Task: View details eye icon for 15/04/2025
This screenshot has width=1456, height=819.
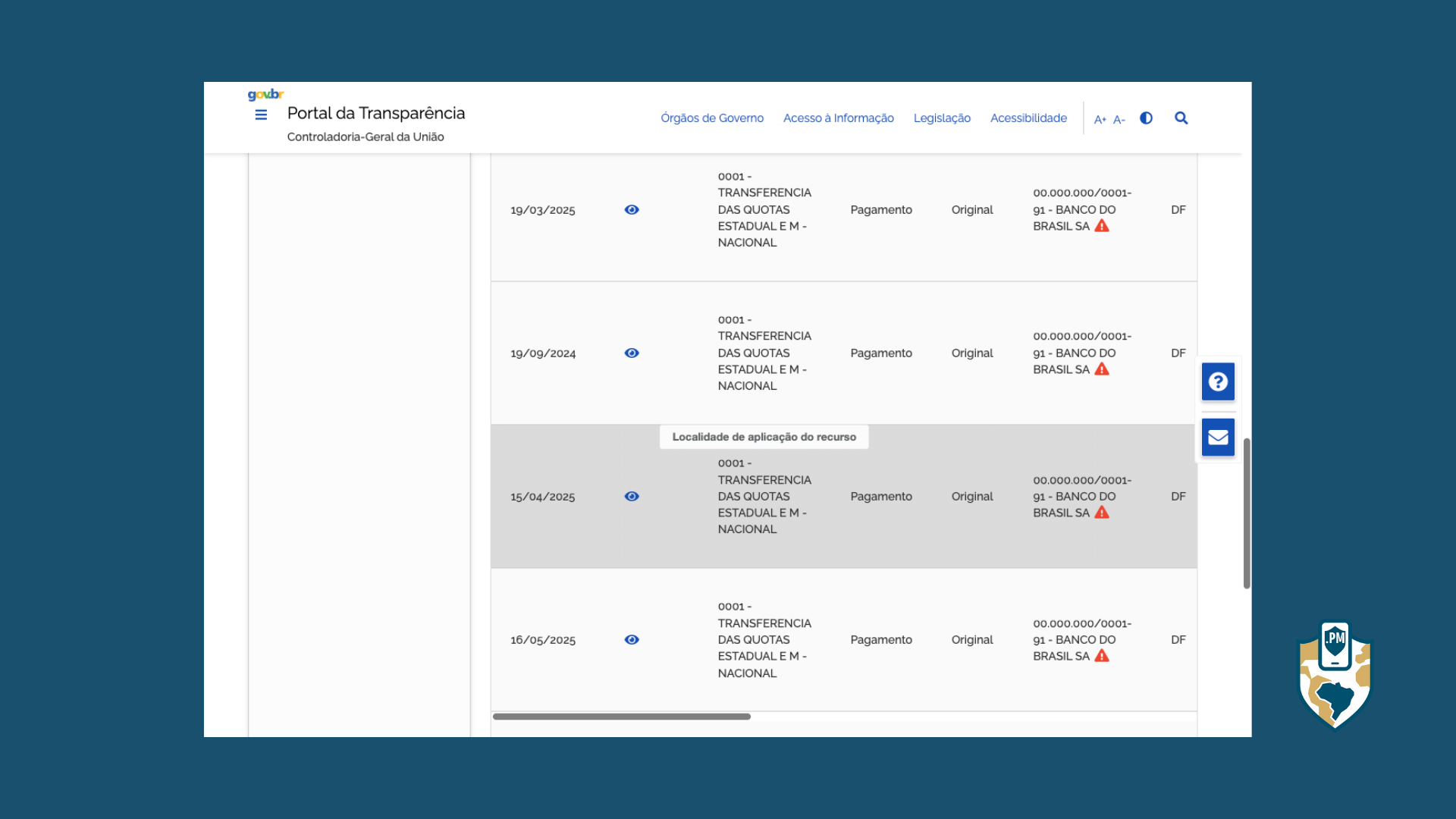Action: [x=632, y=497]
